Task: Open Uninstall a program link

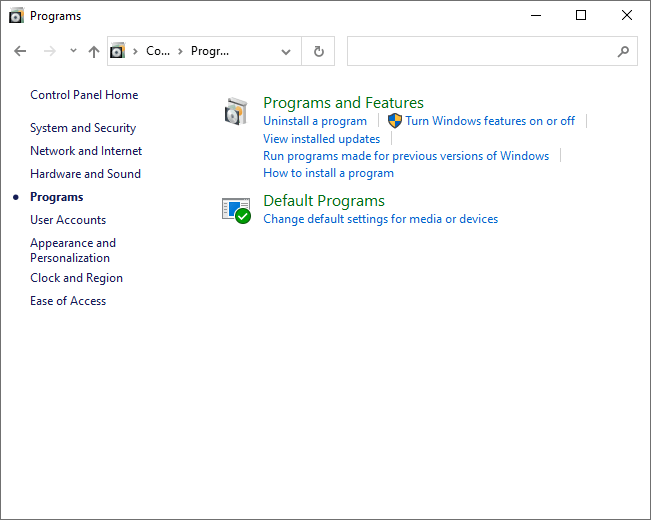Action: point(315,121)
